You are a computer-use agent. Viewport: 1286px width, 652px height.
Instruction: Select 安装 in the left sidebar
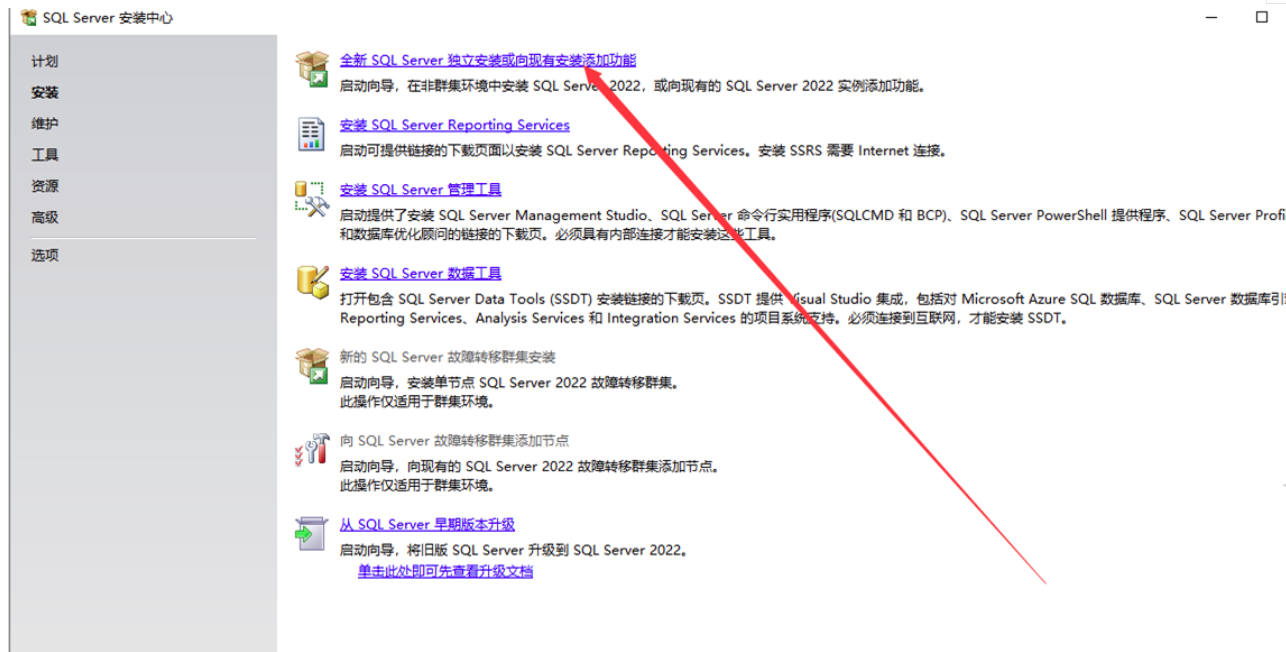45,92
